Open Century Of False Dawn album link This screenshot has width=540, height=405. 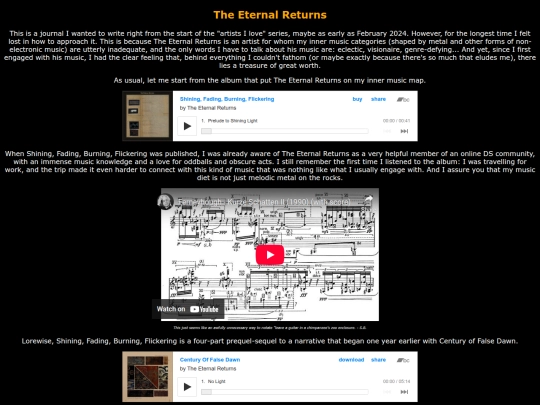click(x=210, y=360)
